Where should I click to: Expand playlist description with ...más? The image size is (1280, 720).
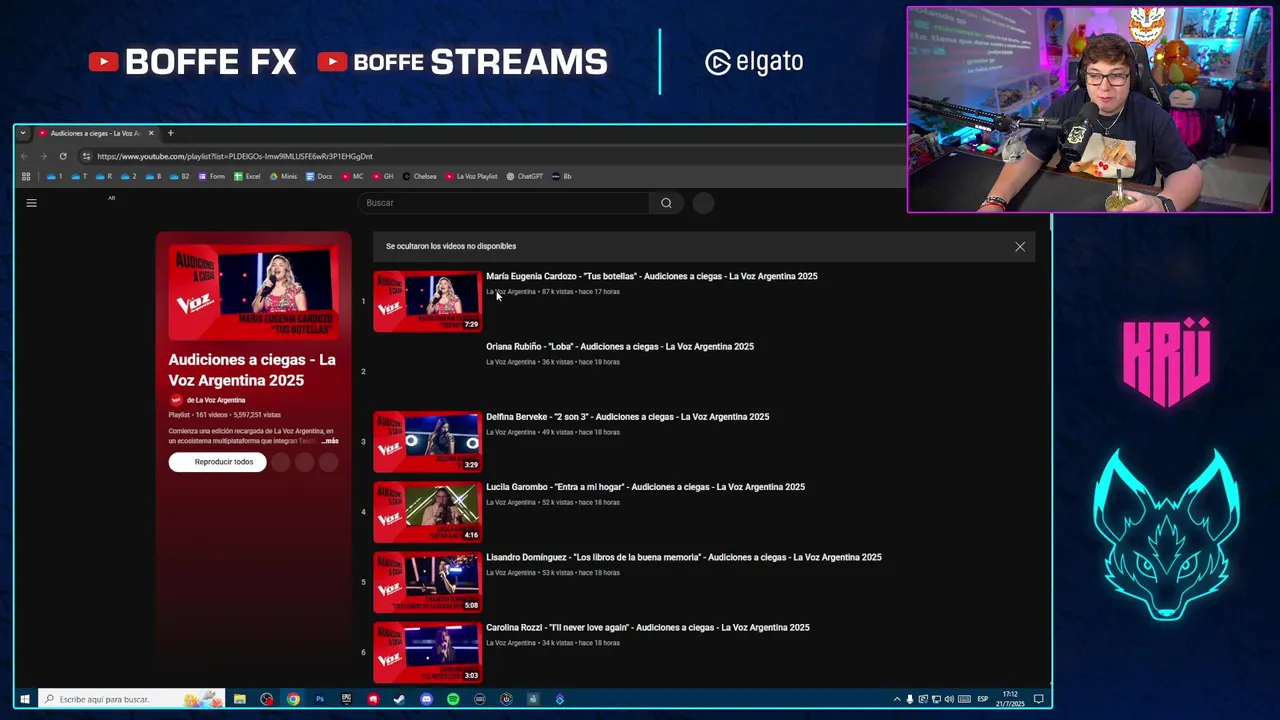329,441
